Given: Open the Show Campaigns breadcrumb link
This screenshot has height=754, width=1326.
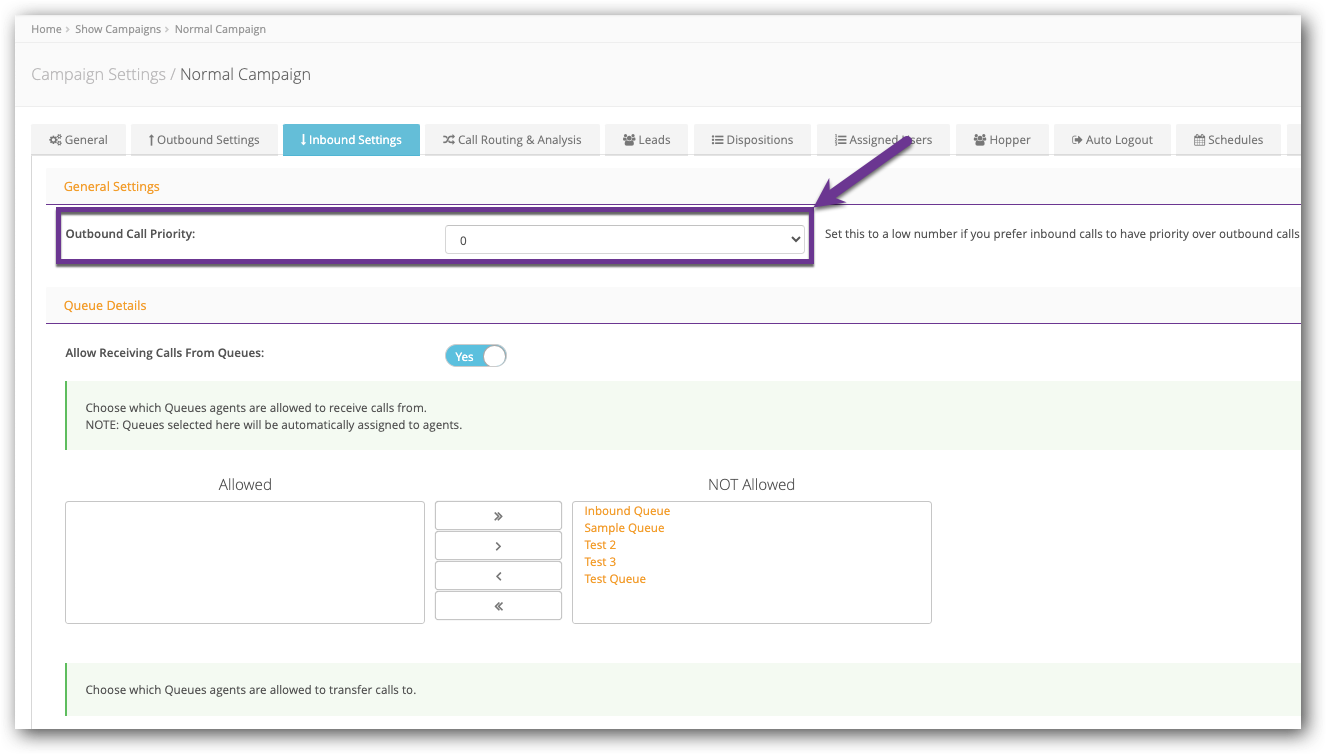Looking at the screenshot, I should point(118,29).
